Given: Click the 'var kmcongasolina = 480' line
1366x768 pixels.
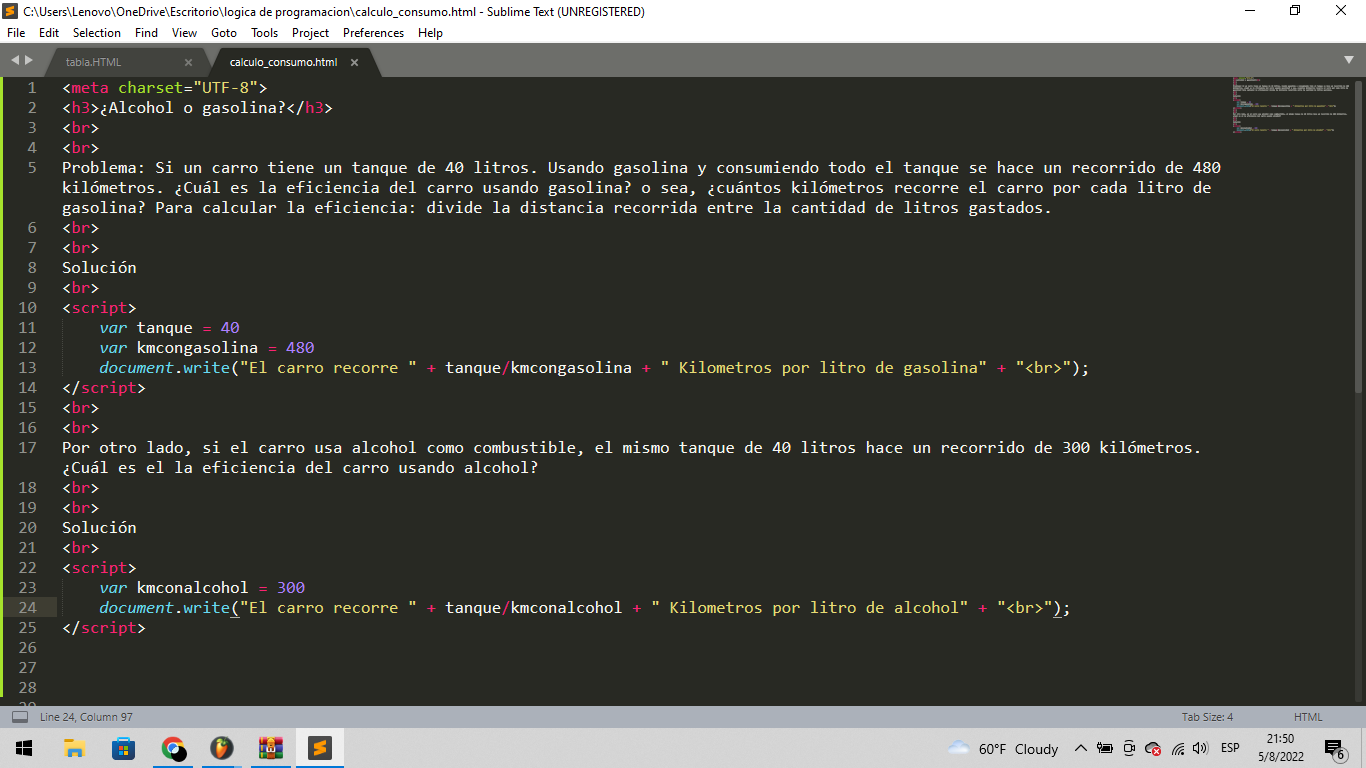Looking at the screenshot, I should 207,348.
